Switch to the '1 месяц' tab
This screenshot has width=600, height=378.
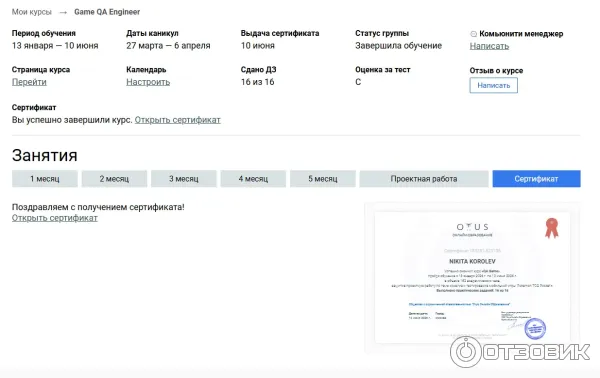pyautogui.click(x=45, y=179)
